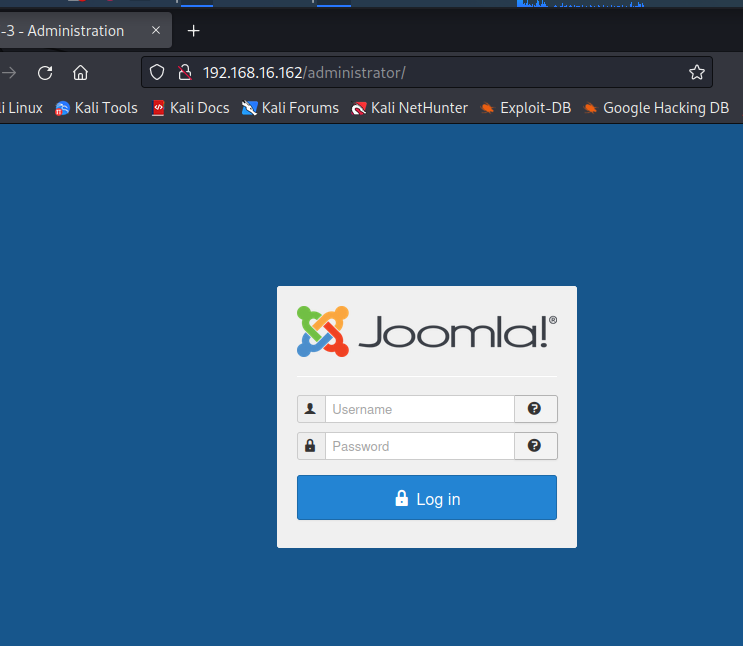The image size is (743, 646).
Task: Open the Kali Docs bookmark
Action: (190, 108)
